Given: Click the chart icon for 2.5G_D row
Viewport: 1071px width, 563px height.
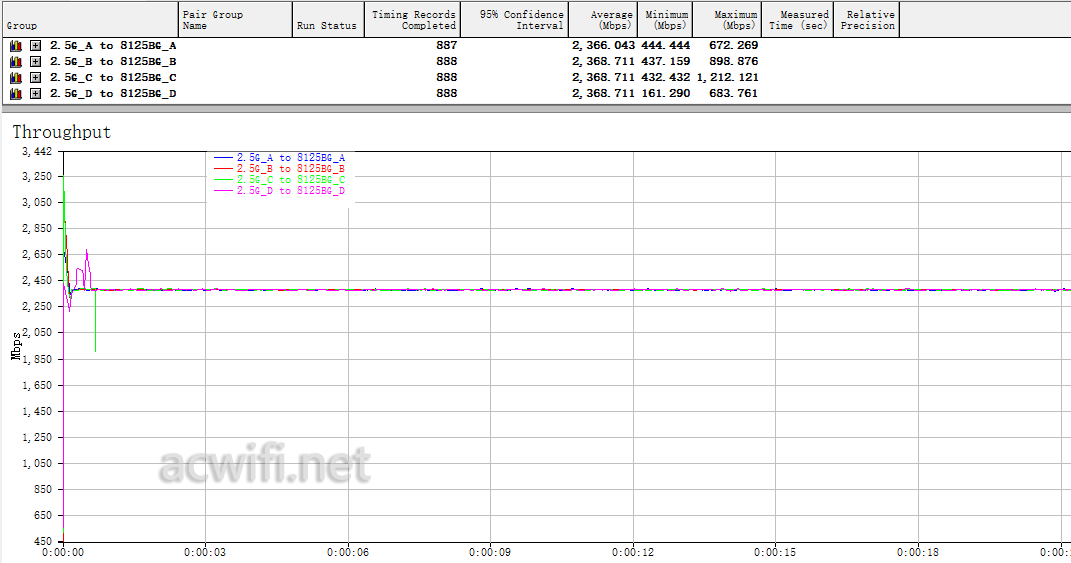Looking at the screenshot, I should pyautogui.click(x=16, y=94).
